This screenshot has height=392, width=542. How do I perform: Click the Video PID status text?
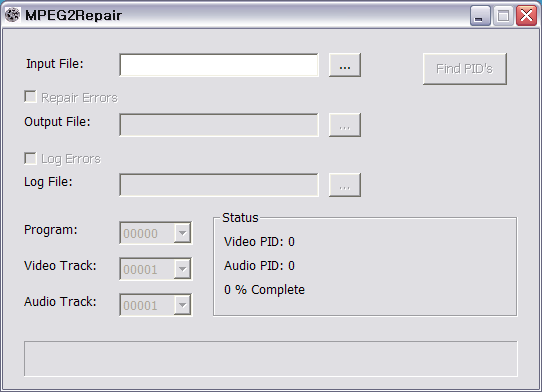point(259,242)
